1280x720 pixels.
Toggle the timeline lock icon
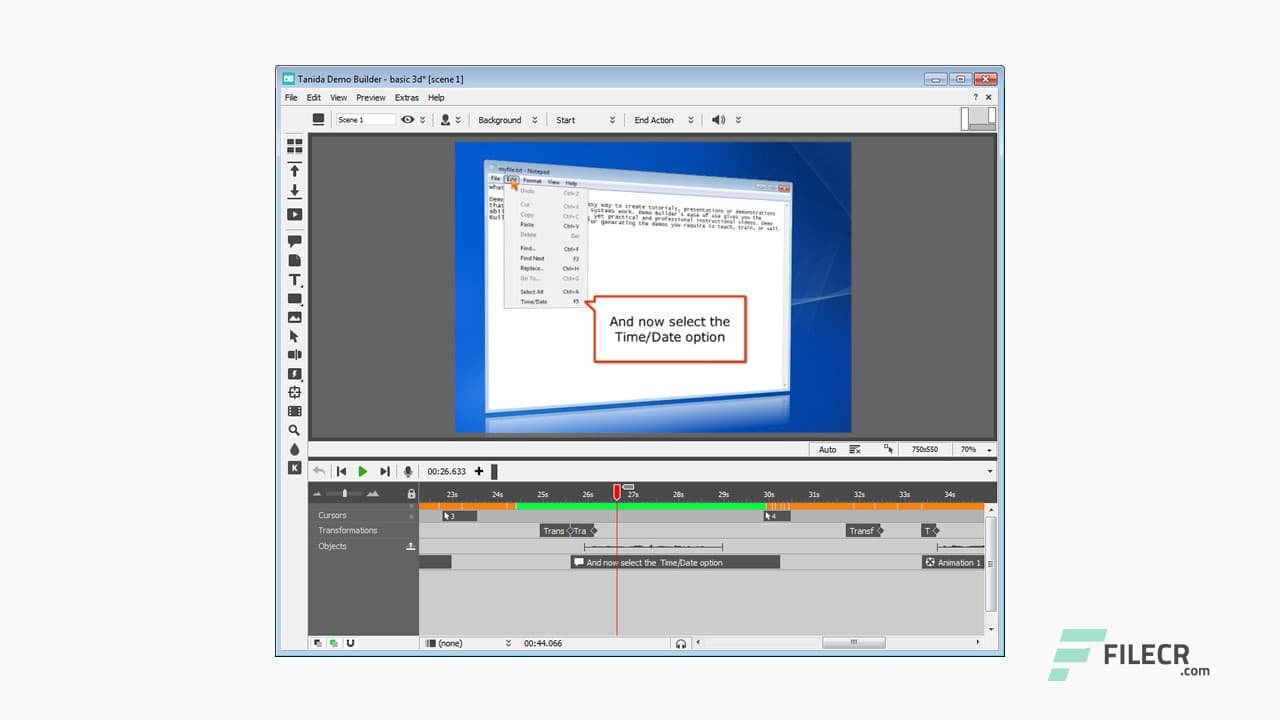[x=410, y=493]
